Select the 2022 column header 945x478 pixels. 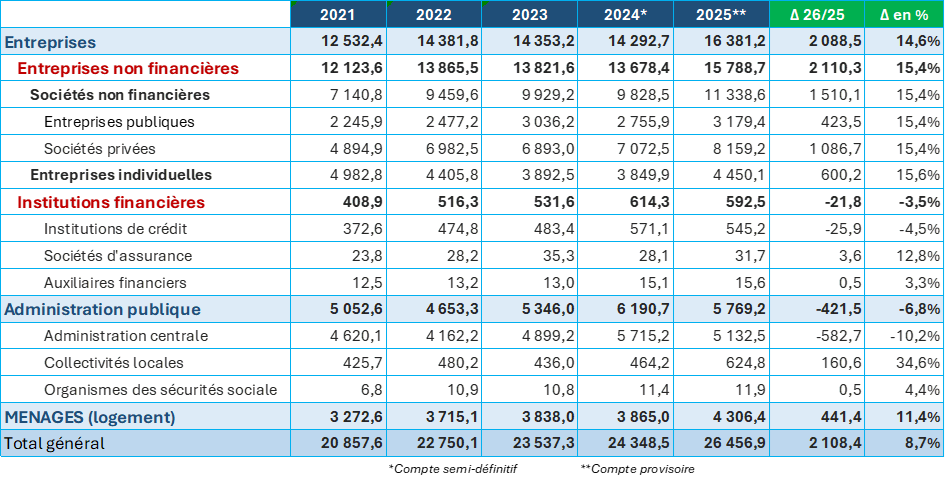[x=434, y=14]
